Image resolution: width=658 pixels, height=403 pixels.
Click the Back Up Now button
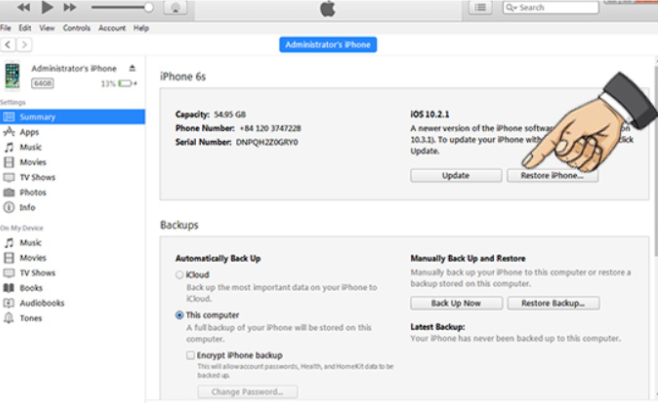pyautogui.click(x=456, y=303)
